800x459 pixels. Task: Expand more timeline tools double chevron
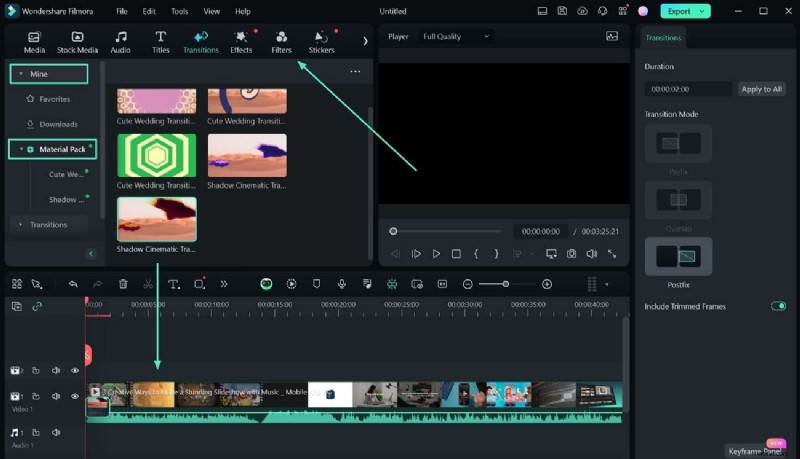tap(224, 284)
